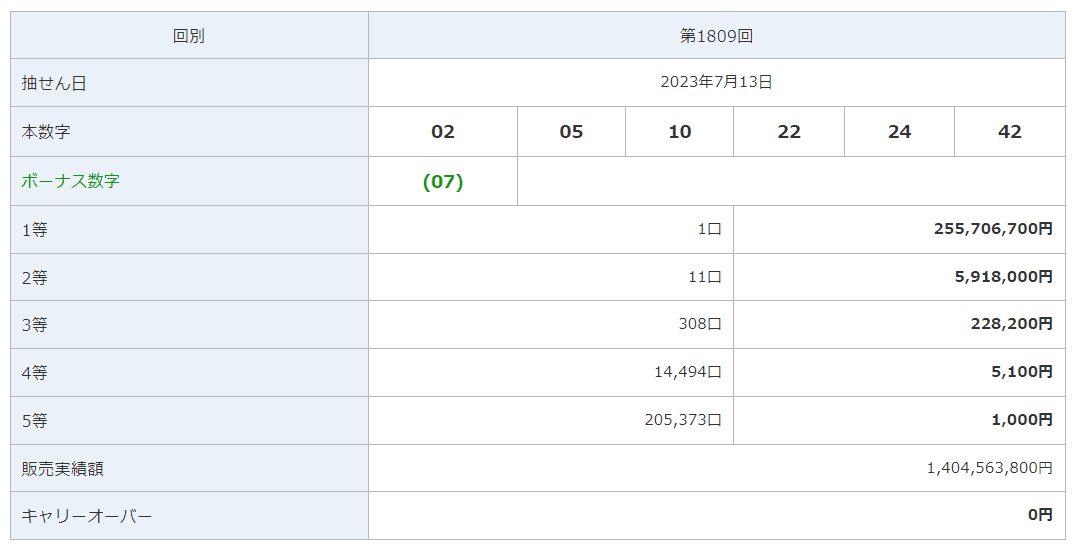Click the 2等 prize amount 5,918,000円
The width and height of the screenshot is (1079, 553).
click(x=1003, y=277)
